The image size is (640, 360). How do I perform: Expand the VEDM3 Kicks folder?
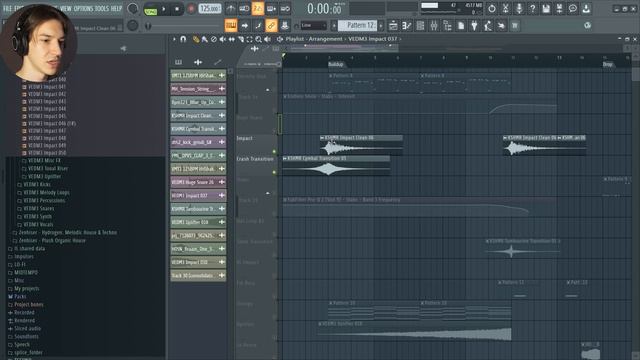(37, 184)
